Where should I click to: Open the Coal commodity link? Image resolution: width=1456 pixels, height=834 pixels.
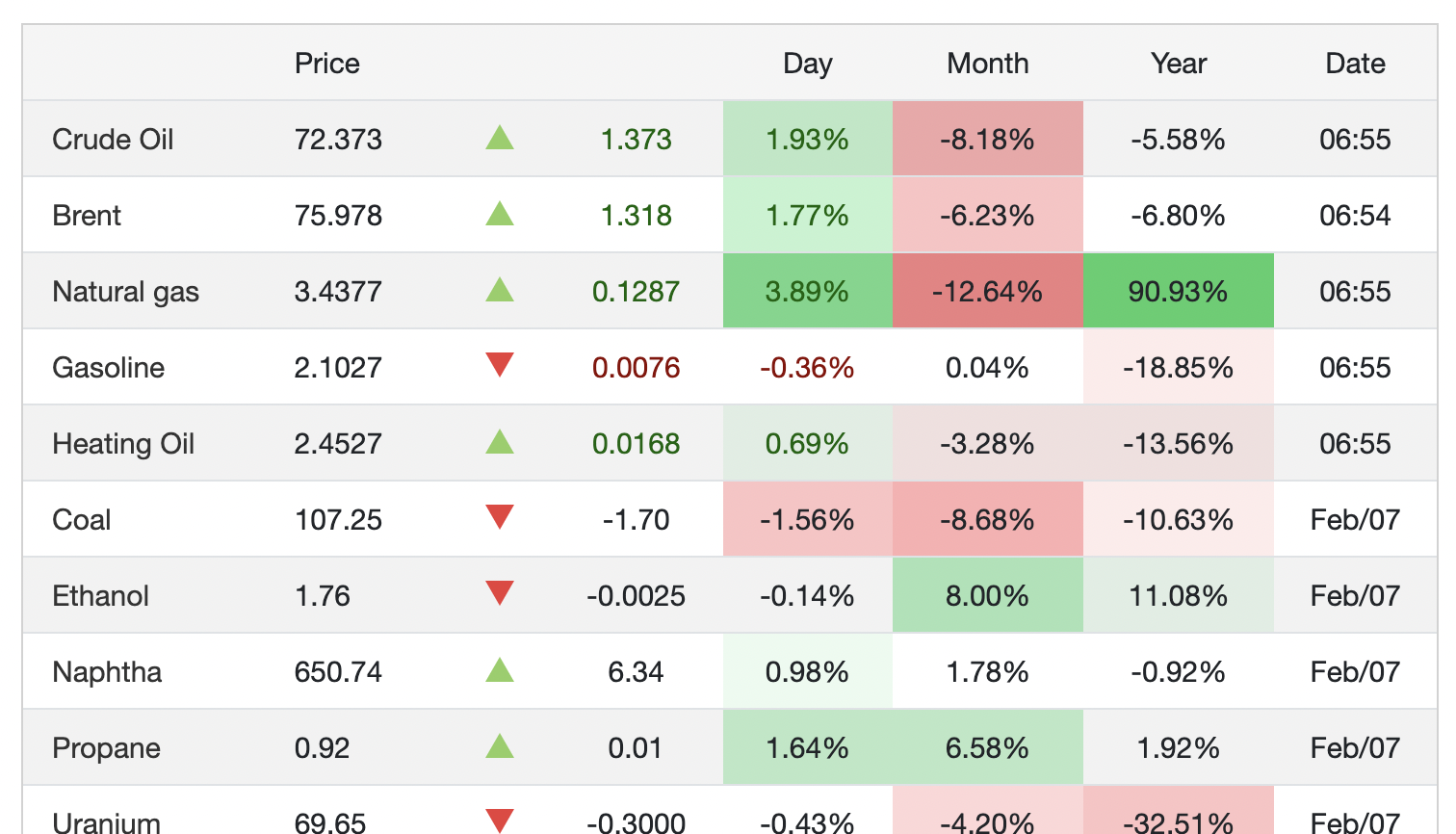pos(82,520)
